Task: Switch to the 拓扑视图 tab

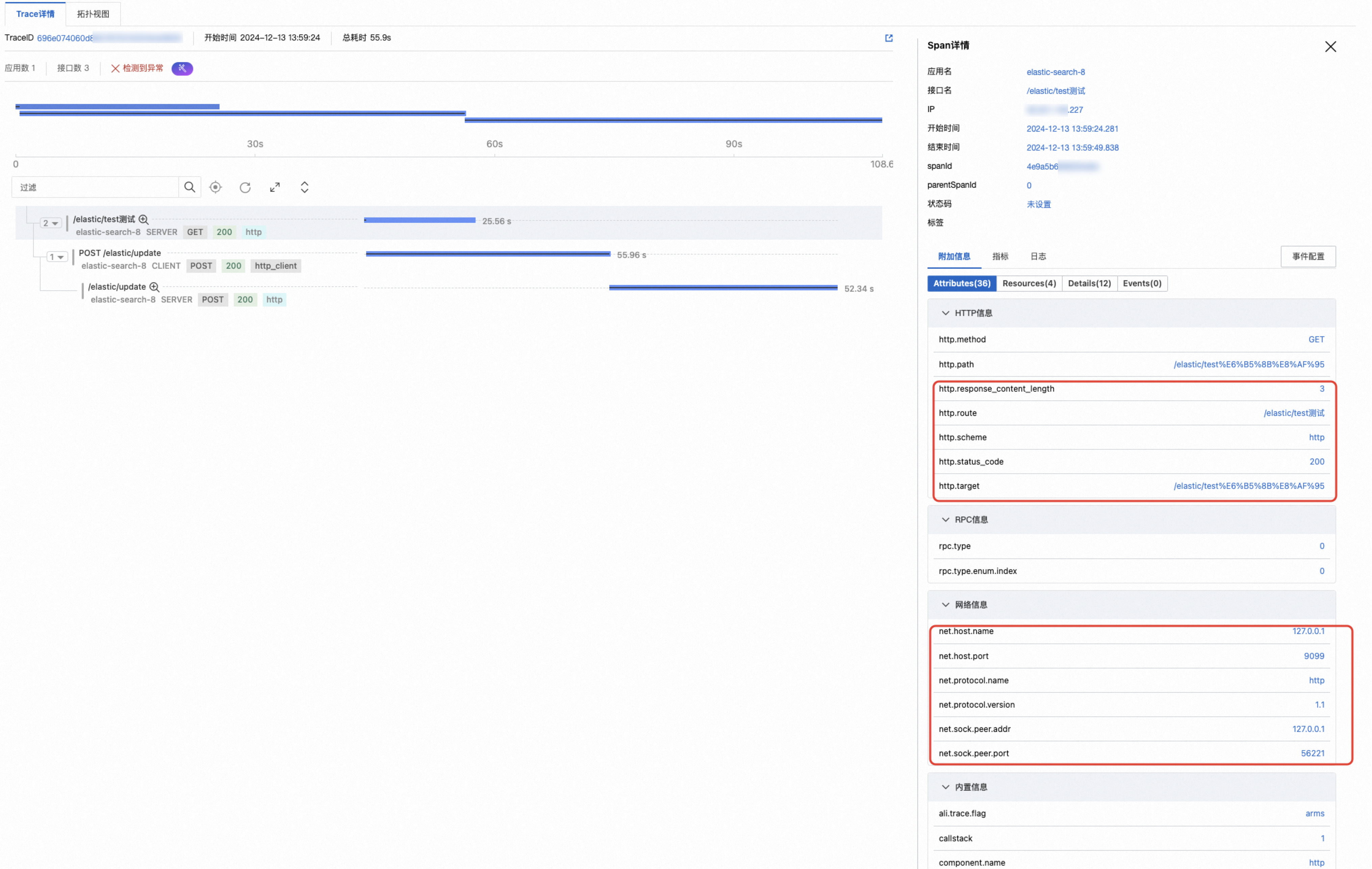Action: (x=93, y=14)
